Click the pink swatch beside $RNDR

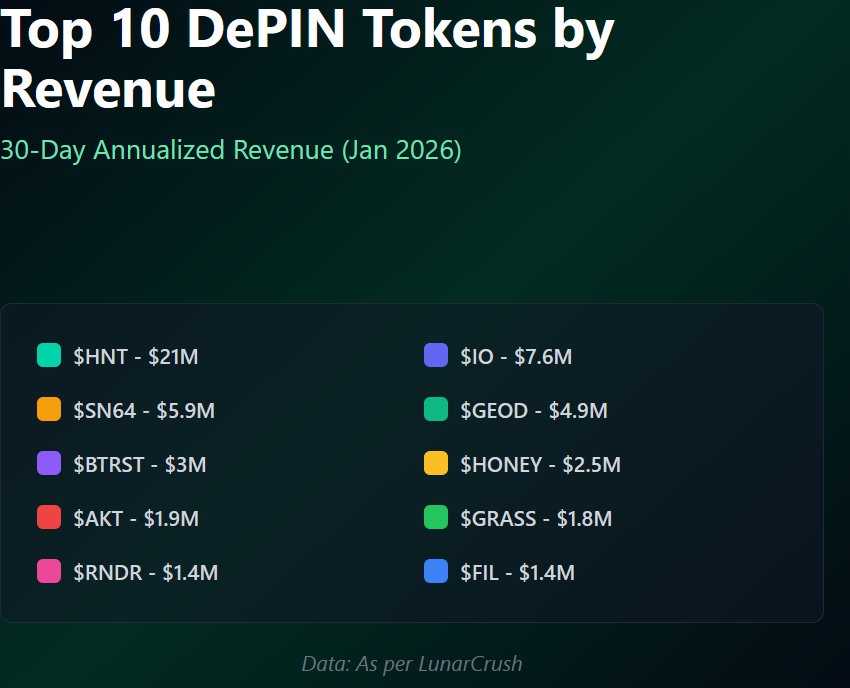(49, 571)
